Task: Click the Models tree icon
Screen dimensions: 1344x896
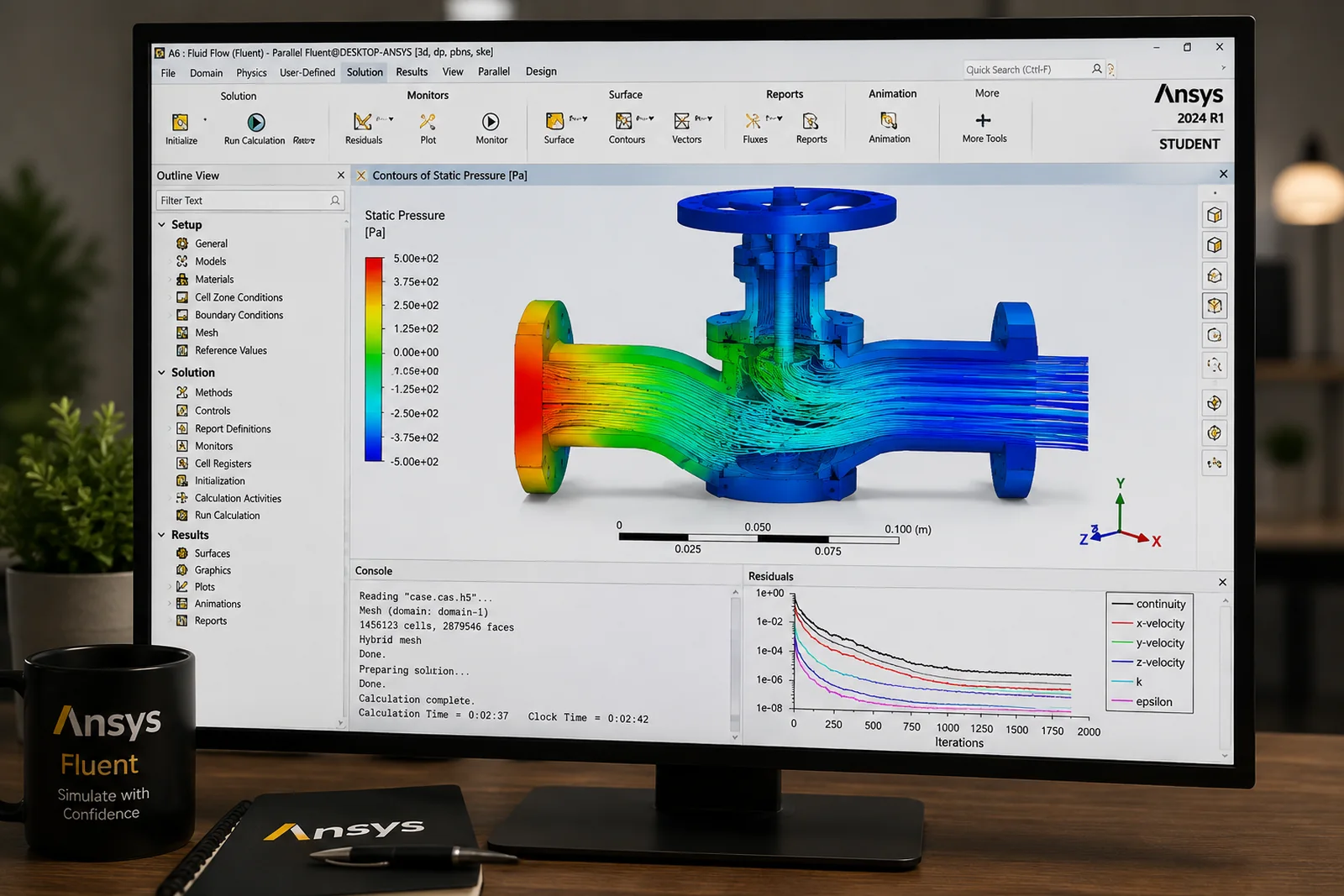Action: tap(182, 261)
